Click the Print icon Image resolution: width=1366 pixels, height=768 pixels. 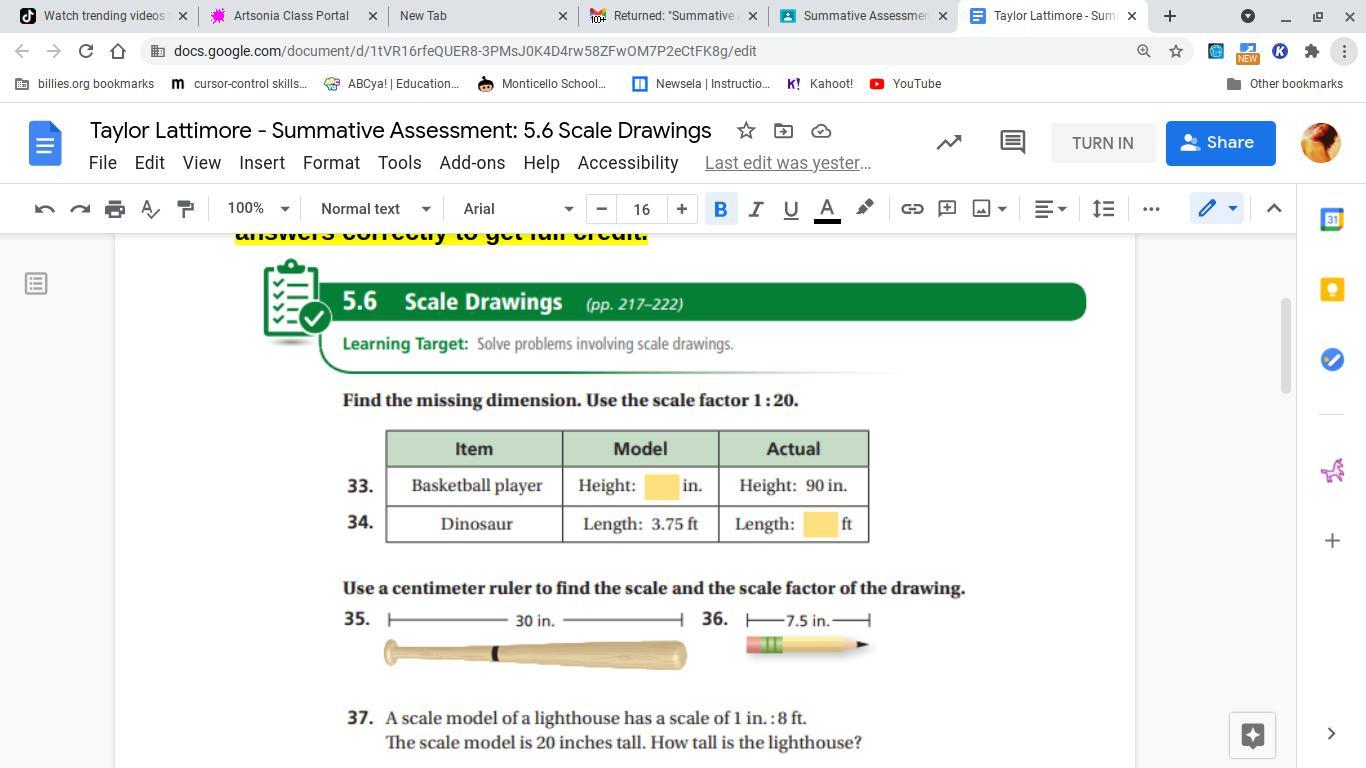115,209
